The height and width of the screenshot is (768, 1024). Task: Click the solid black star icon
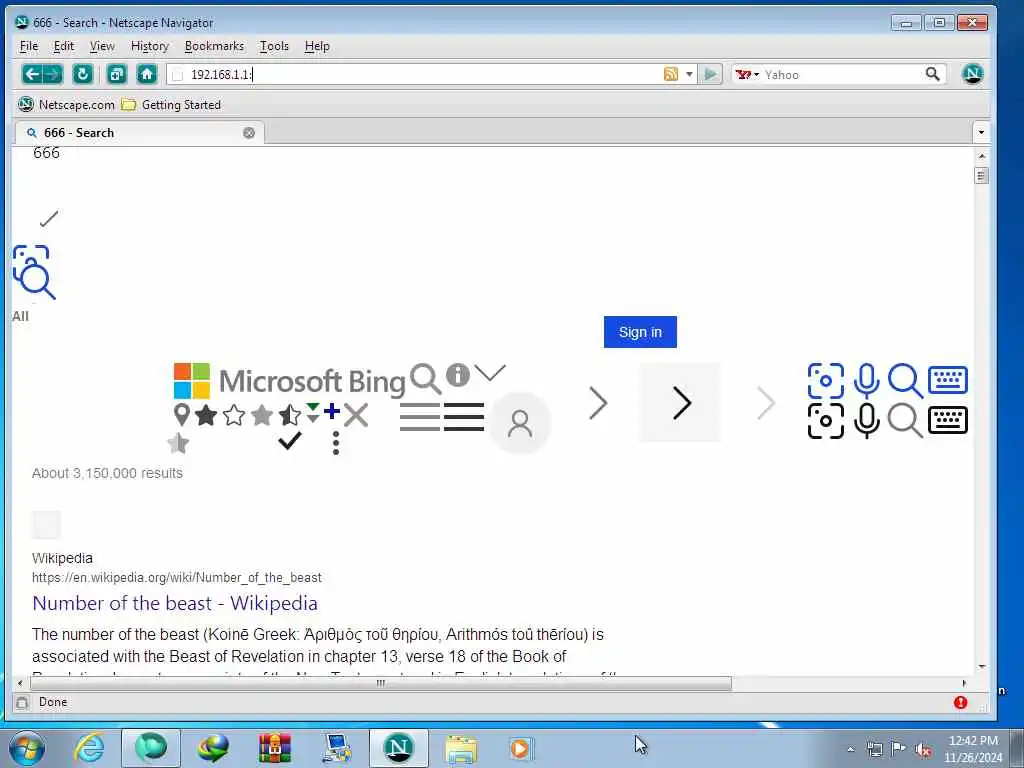pyautogui.click(x=206, y=415)
